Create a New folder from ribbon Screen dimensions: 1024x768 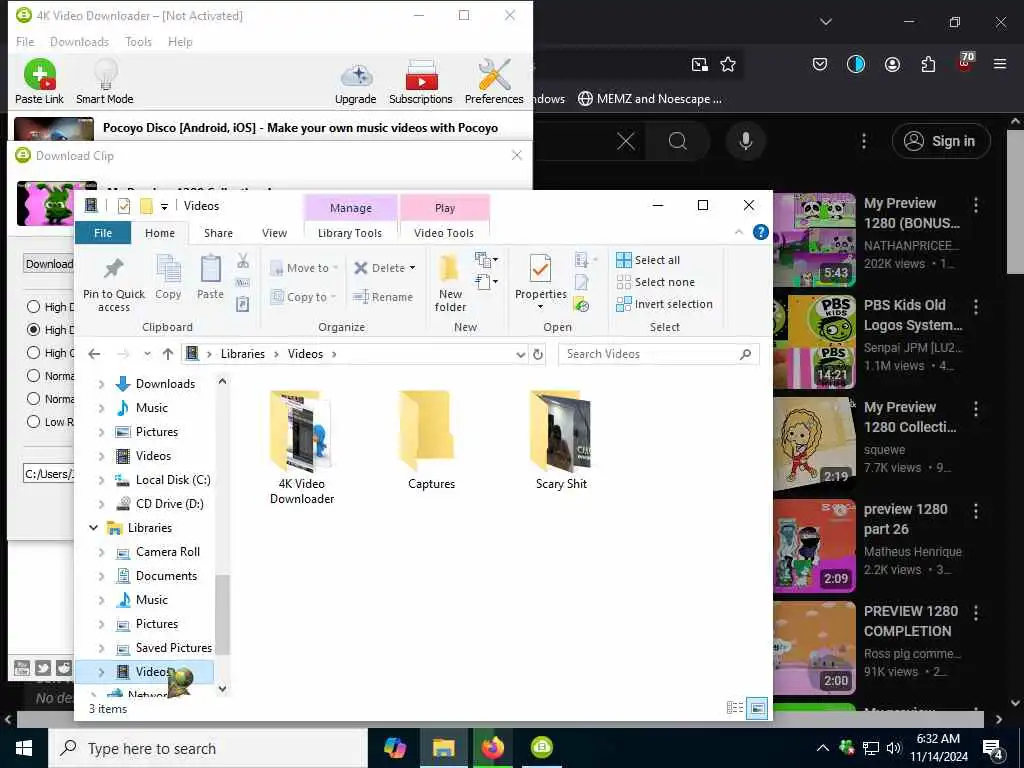tap(451, 283)
